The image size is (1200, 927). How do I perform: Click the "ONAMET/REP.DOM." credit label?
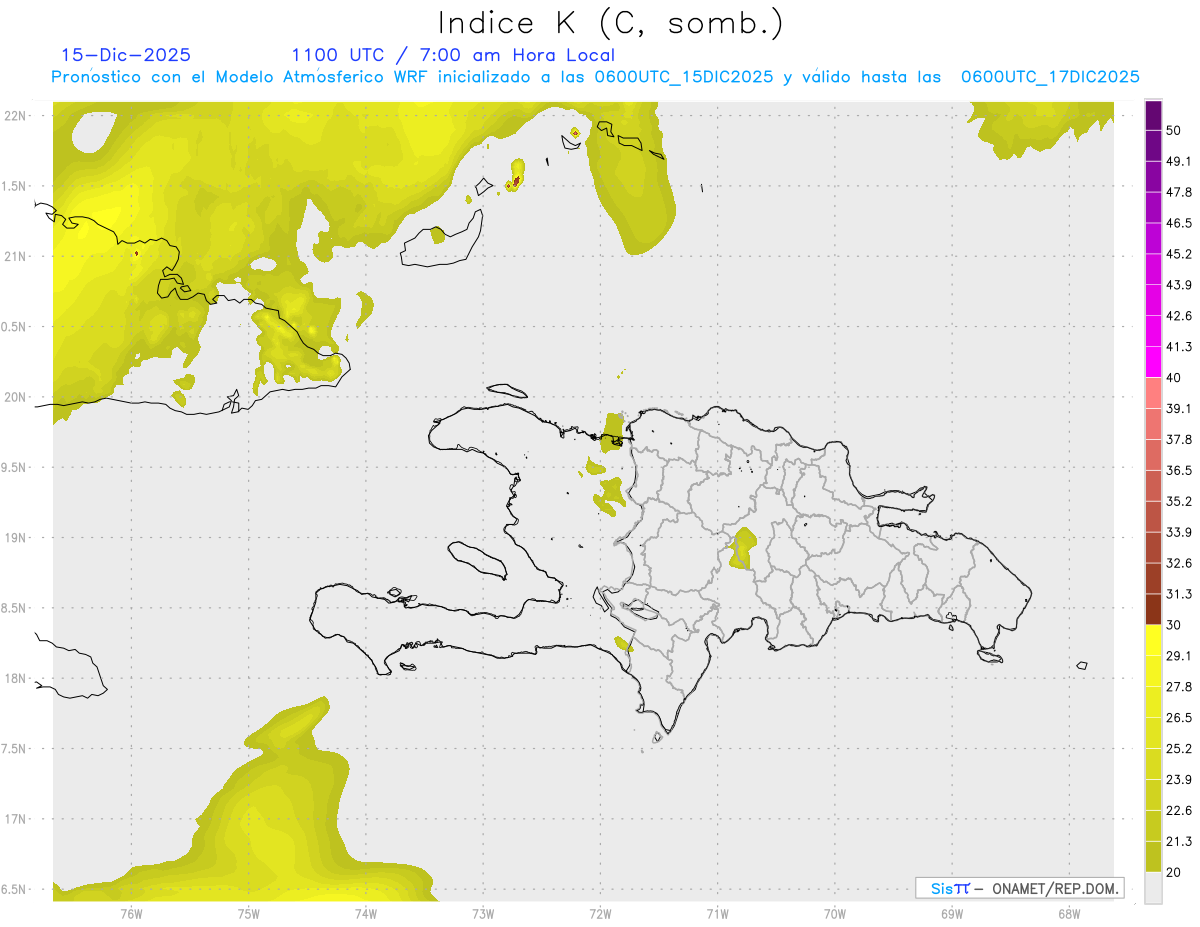pyautogui.click(x=1054, y=888)
